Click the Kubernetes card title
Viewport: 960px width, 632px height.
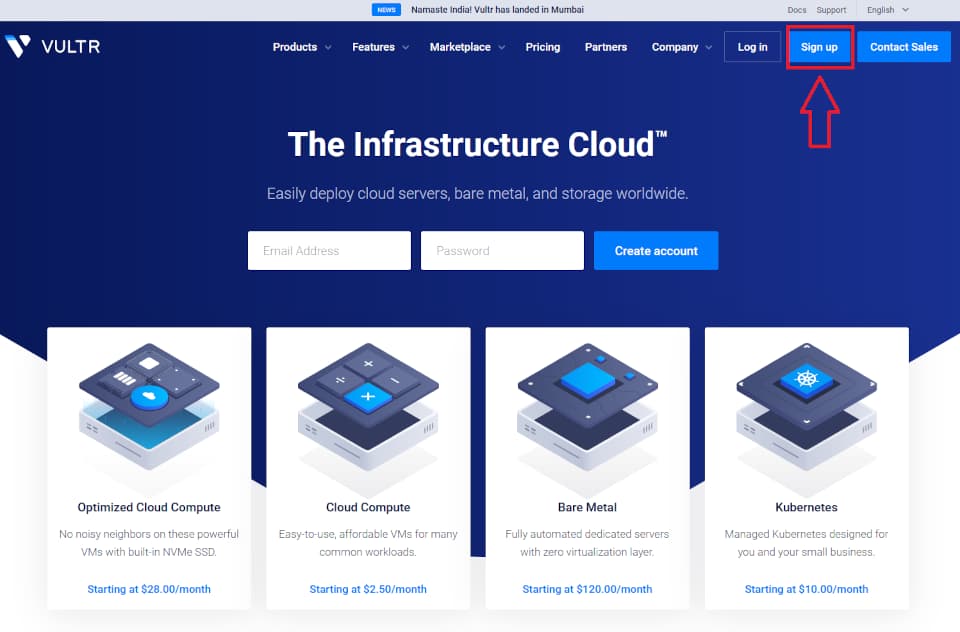[x=806, y=507]
